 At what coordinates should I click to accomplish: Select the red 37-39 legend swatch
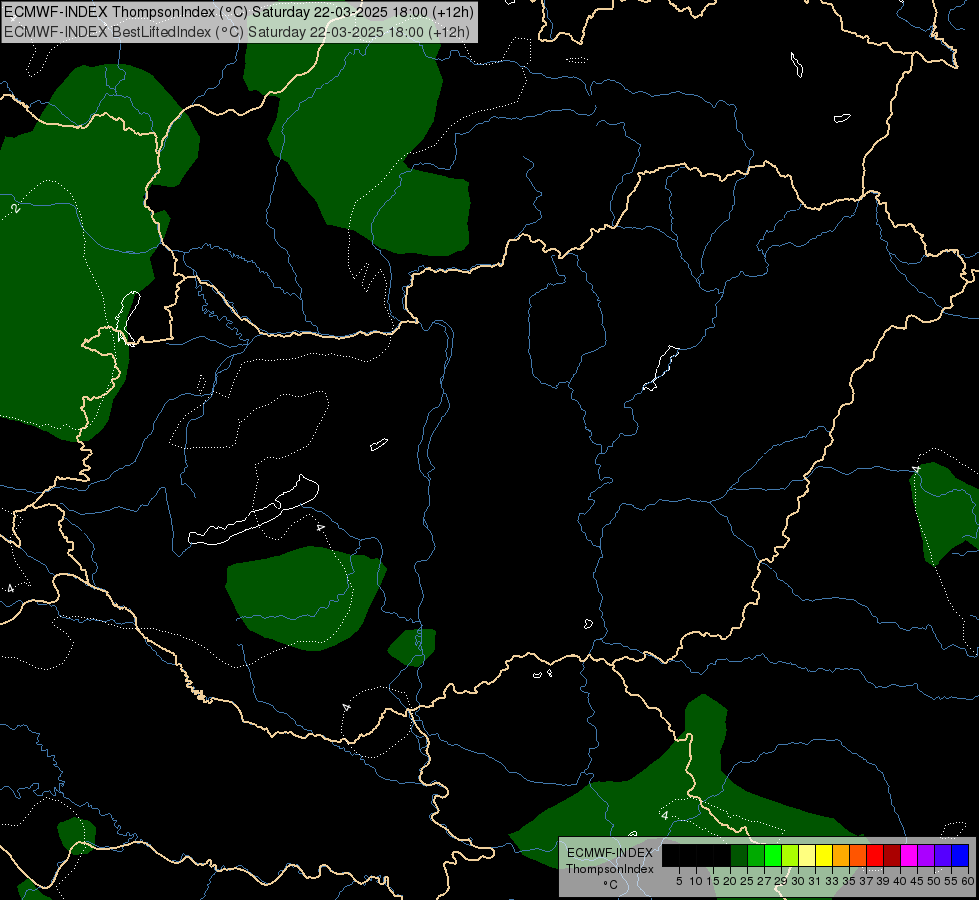point(875,855)
